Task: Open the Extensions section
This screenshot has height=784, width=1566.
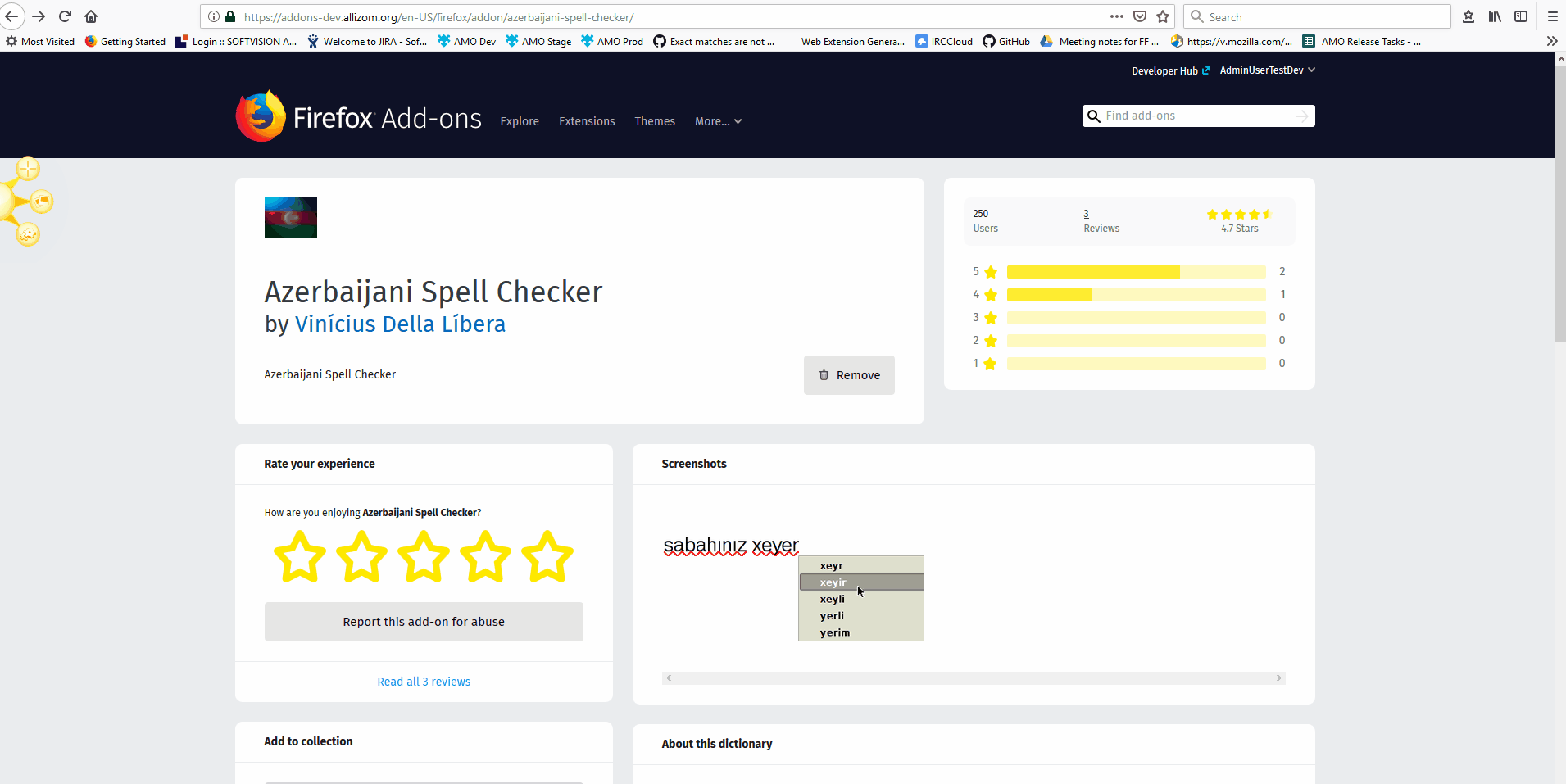Action: (587, 121)
